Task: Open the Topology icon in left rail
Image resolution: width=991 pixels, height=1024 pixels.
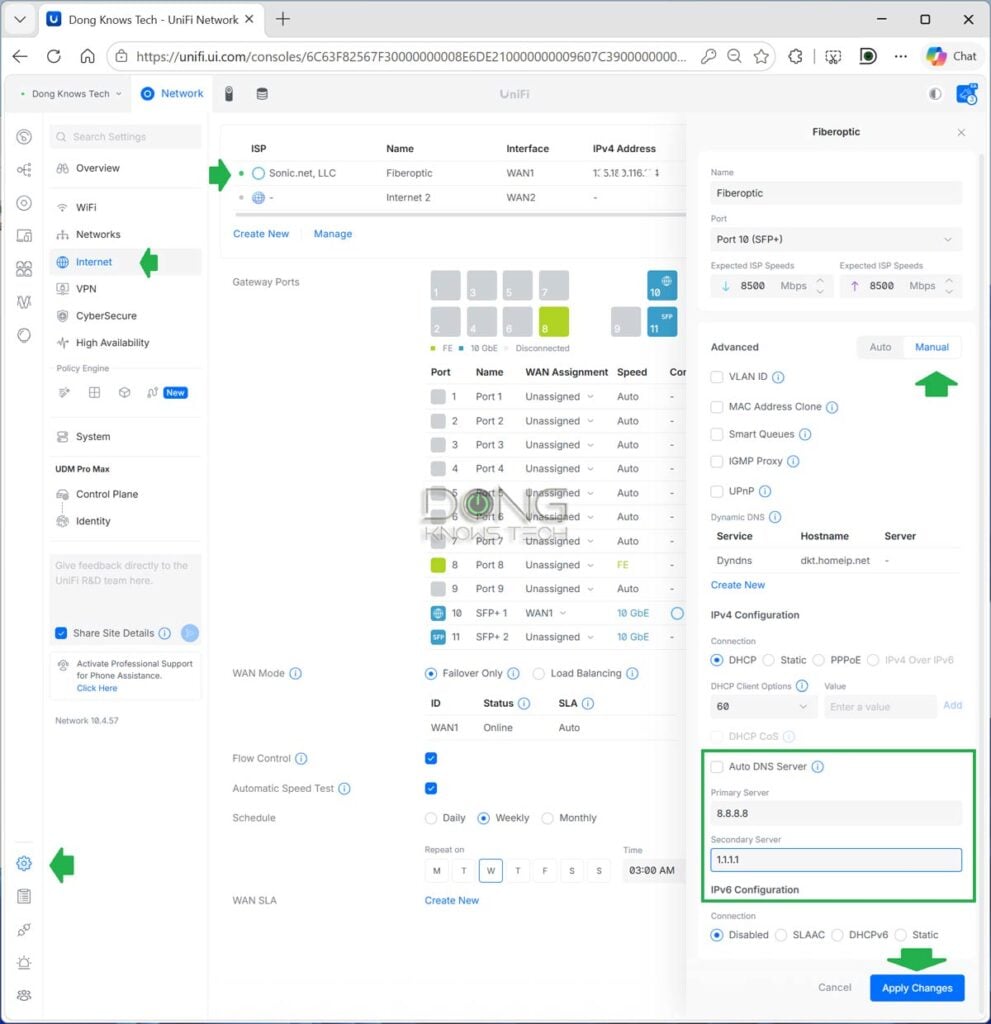Action: (x=24, y=170)
